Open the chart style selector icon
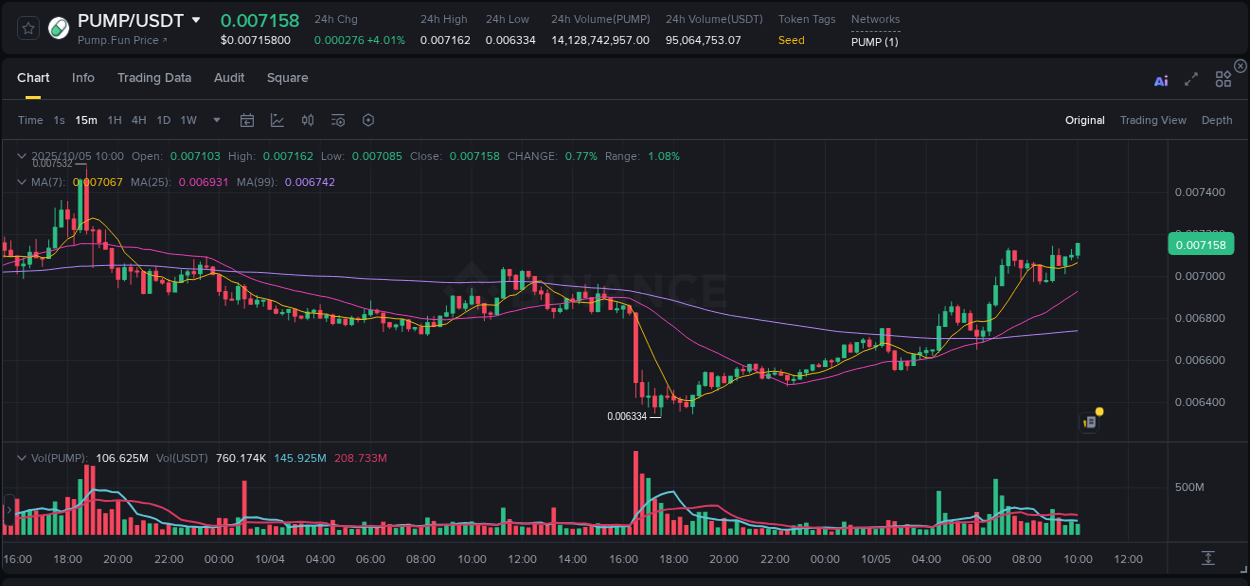The image size is (1250, 586). [x=277, y=120]
